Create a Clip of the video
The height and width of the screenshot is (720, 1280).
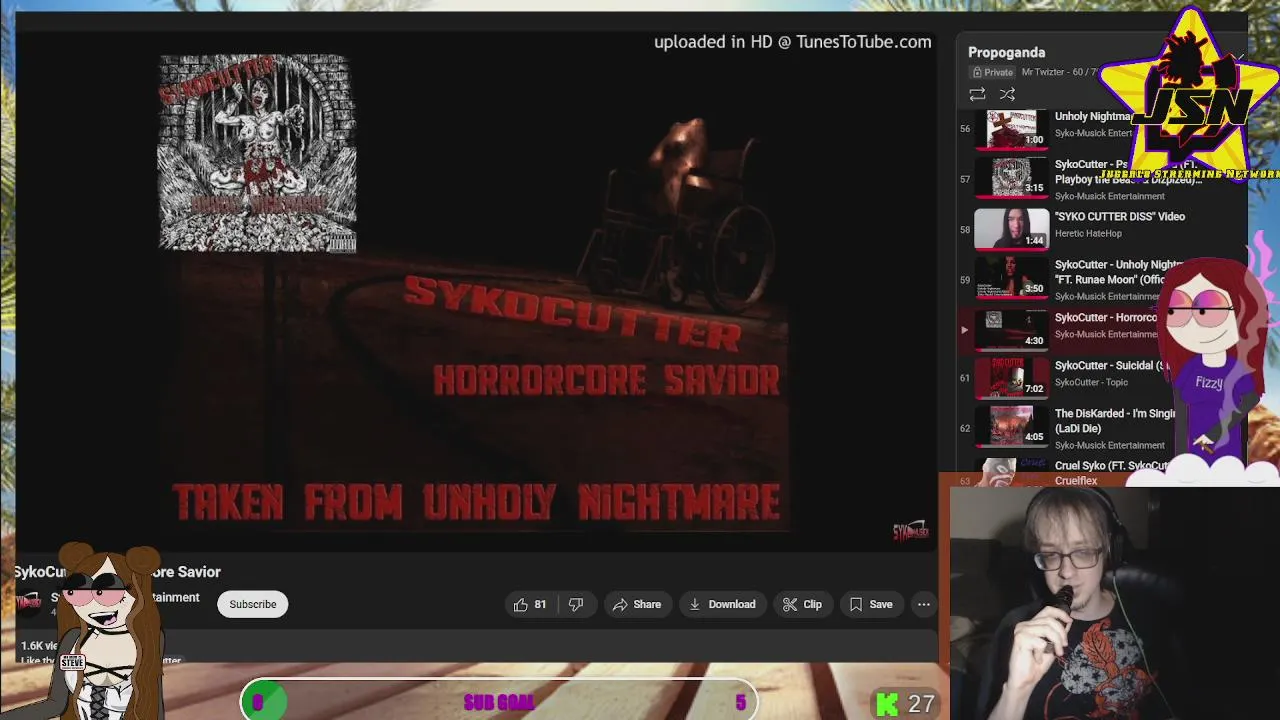(802, 604)
